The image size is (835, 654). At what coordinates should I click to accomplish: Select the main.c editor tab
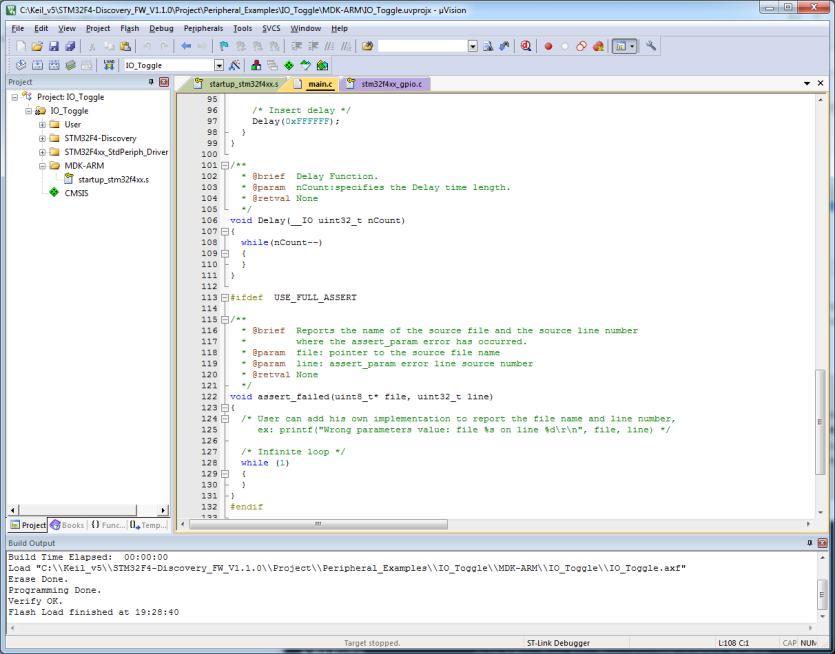pos(315,84)
